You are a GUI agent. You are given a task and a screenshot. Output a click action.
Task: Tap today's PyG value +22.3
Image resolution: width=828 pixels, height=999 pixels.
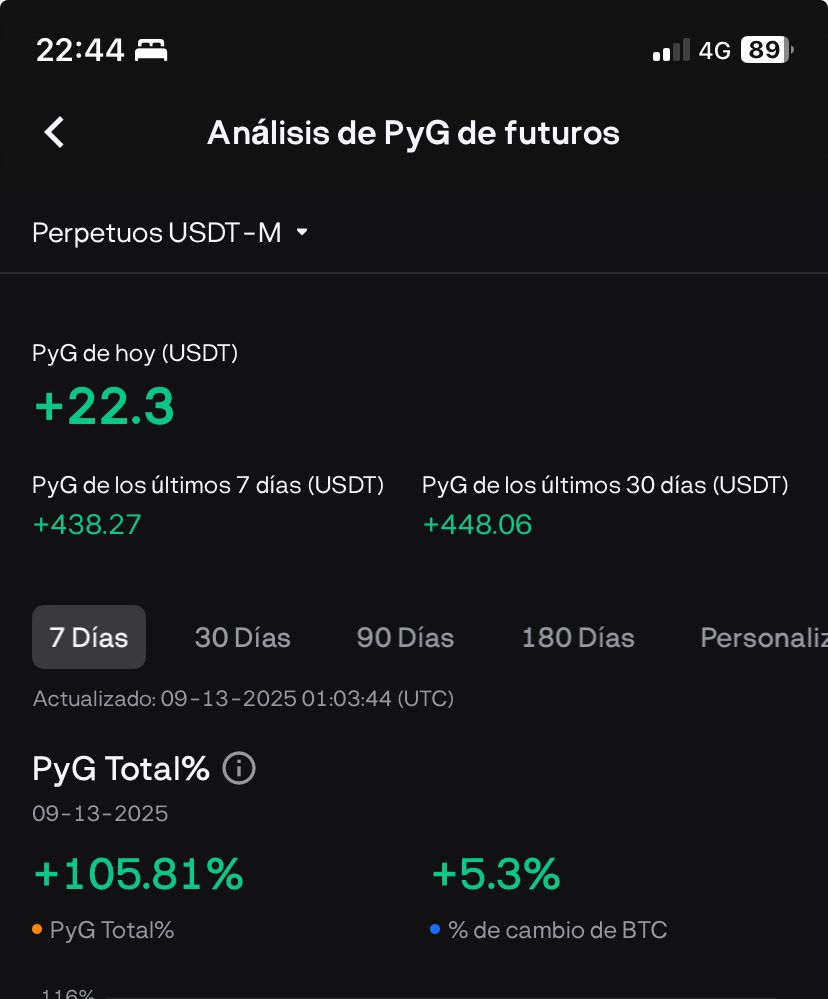pyautogui.click(x=104, y=407)
